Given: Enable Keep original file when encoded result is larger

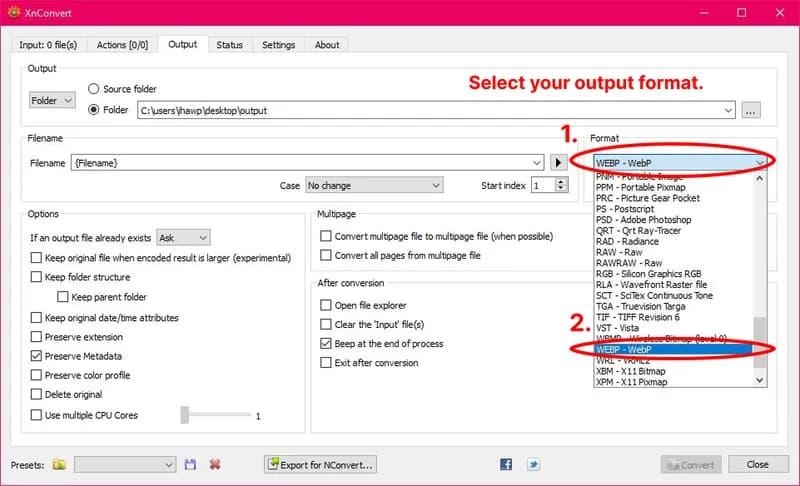Looking at the screenshot, I should pyautogui.click(x=36, y=258).
